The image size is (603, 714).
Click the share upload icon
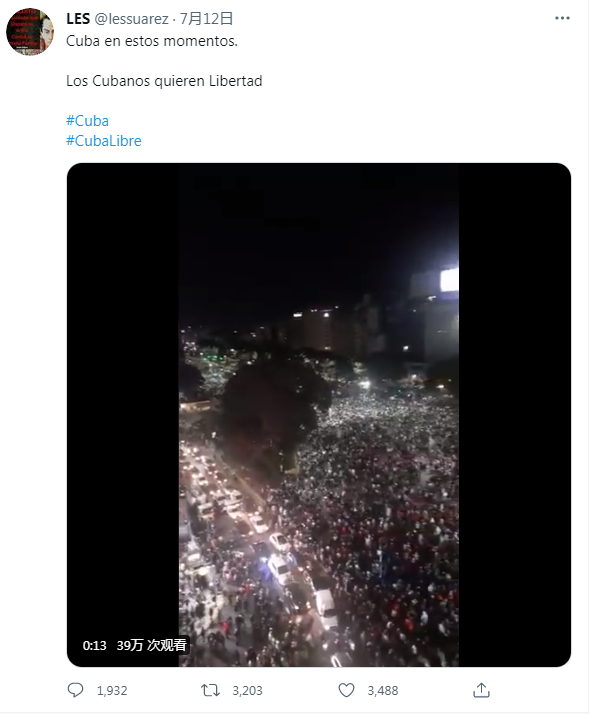tap(481, 690)
